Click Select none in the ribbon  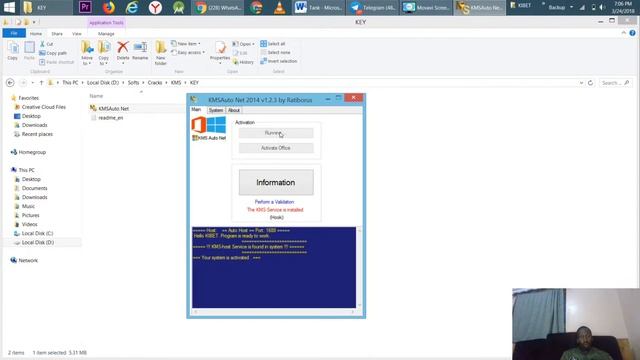tap(276, 53)
